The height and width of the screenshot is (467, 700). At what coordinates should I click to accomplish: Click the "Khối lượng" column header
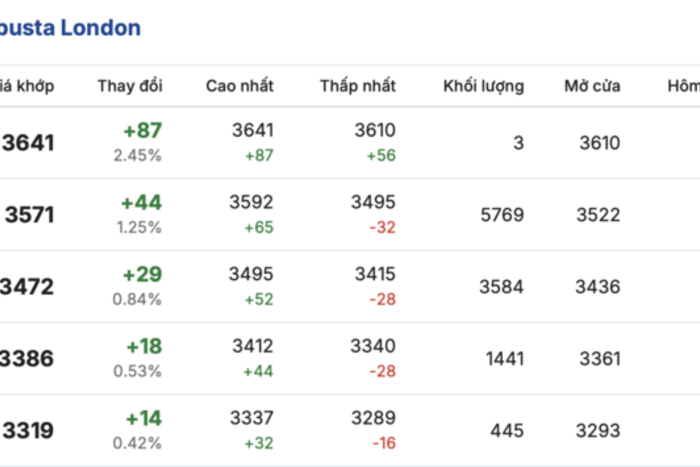click(x=483, y=86)
